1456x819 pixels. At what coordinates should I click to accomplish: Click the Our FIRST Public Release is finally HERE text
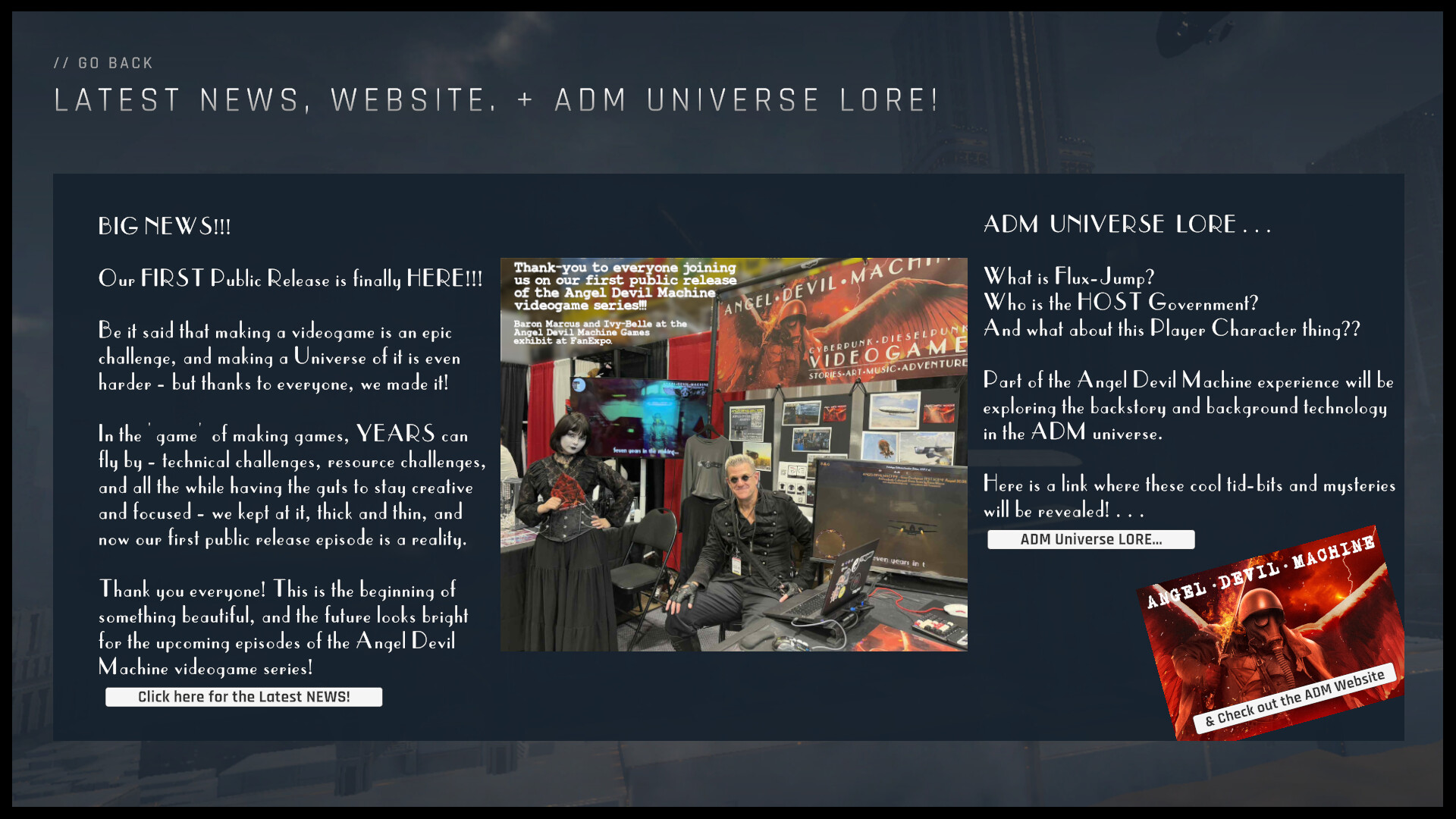290,278
